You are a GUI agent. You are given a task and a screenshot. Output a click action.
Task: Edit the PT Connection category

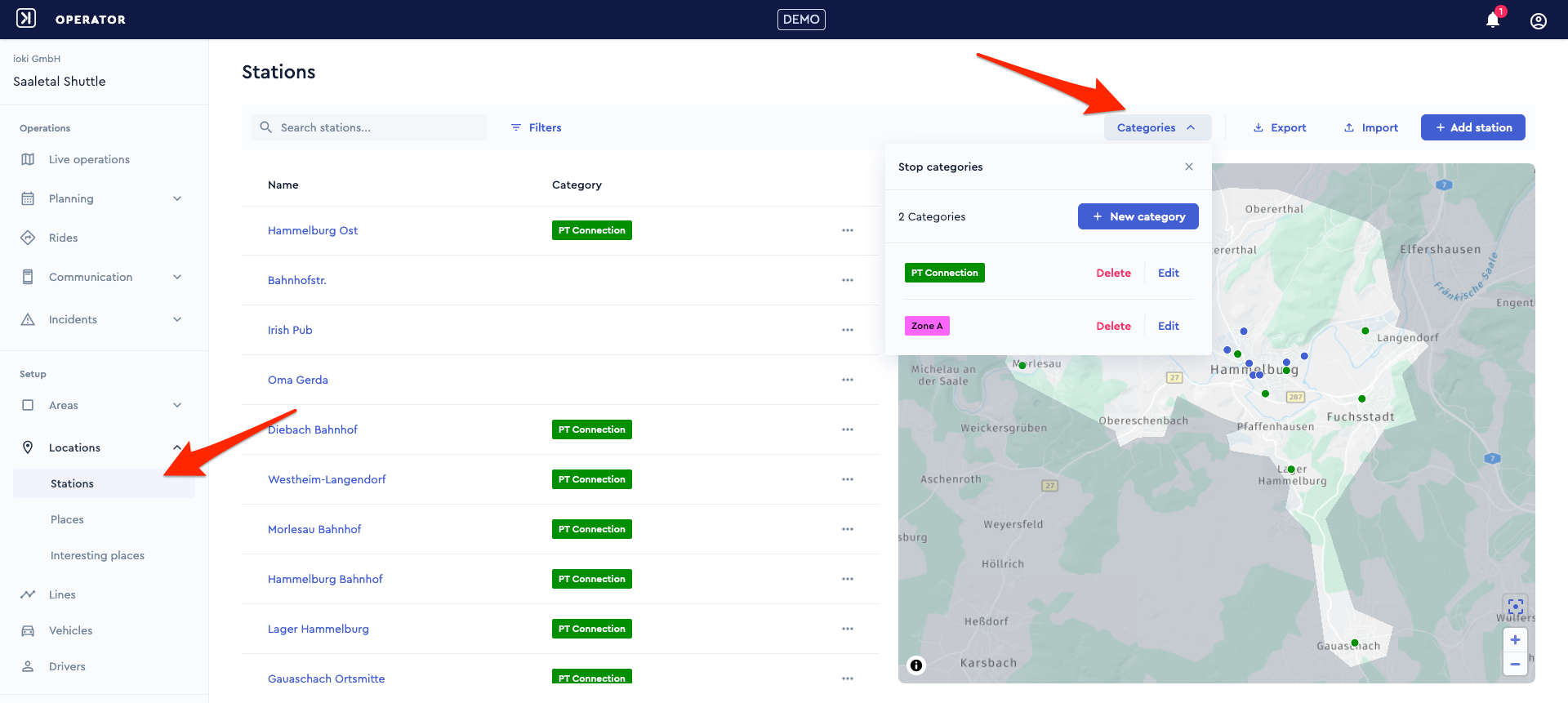[1169, 273]
